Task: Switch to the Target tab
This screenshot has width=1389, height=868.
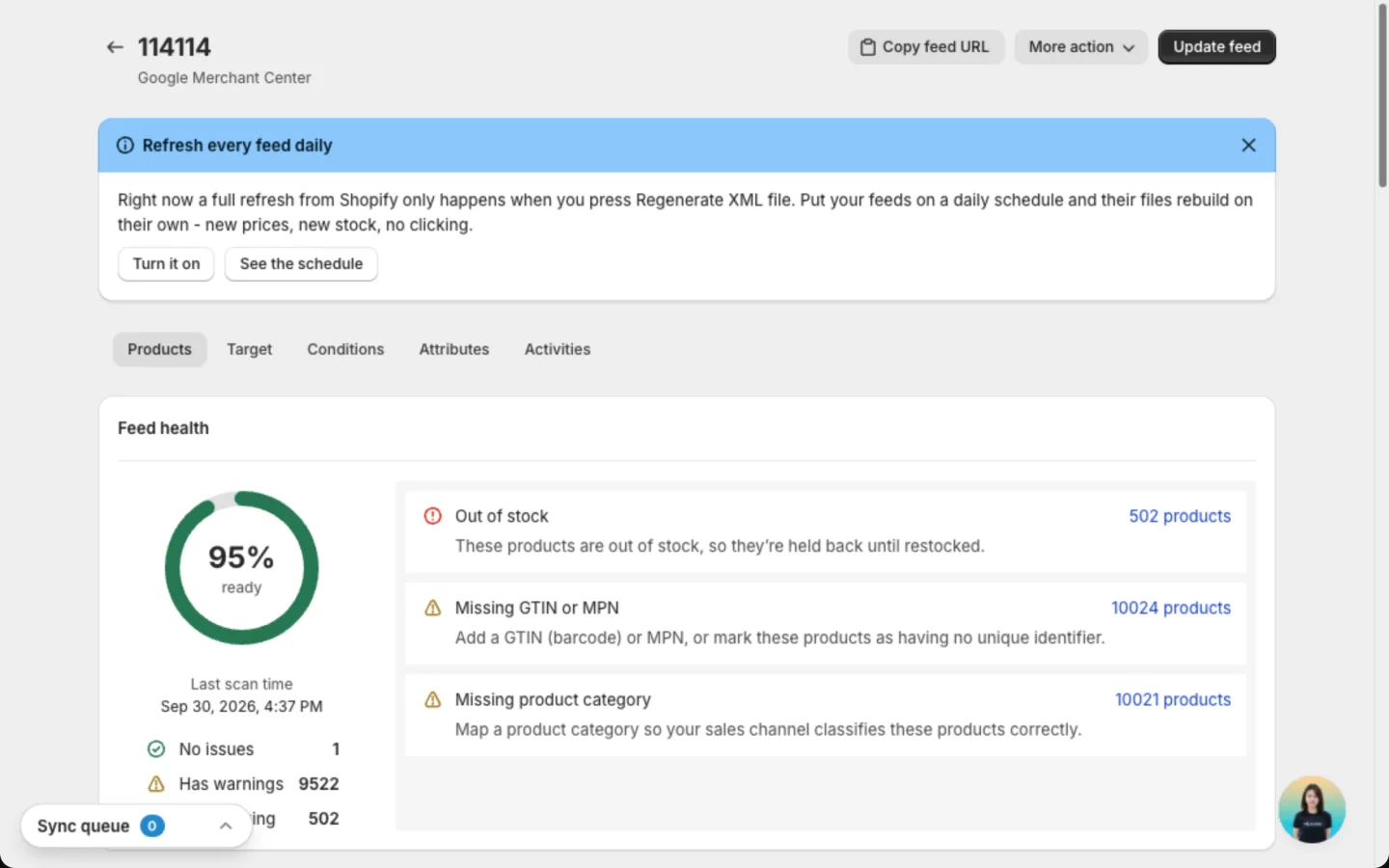Action: click(x=249, y=349)
